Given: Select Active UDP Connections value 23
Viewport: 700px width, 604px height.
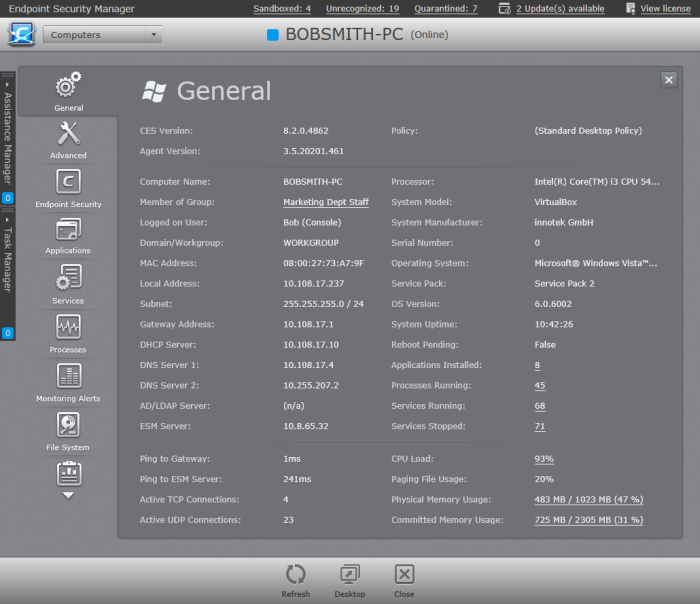Looking at the screenshot, I should [x=288, y=520].
